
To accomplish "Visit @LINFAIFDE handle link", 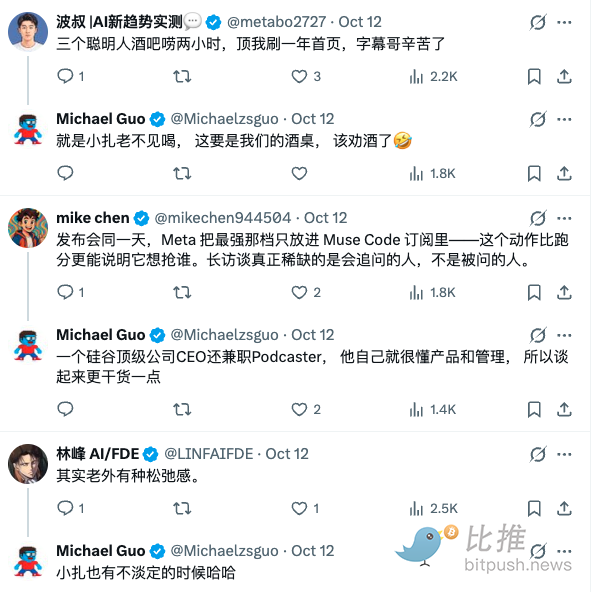I will 209,454.
